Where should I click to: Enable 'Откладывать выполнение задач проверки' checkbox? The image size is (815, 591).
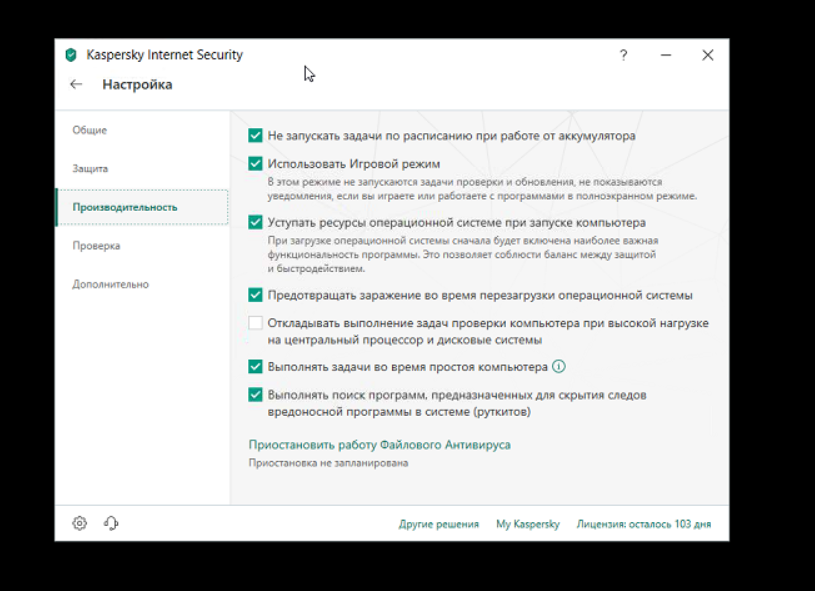255,323
